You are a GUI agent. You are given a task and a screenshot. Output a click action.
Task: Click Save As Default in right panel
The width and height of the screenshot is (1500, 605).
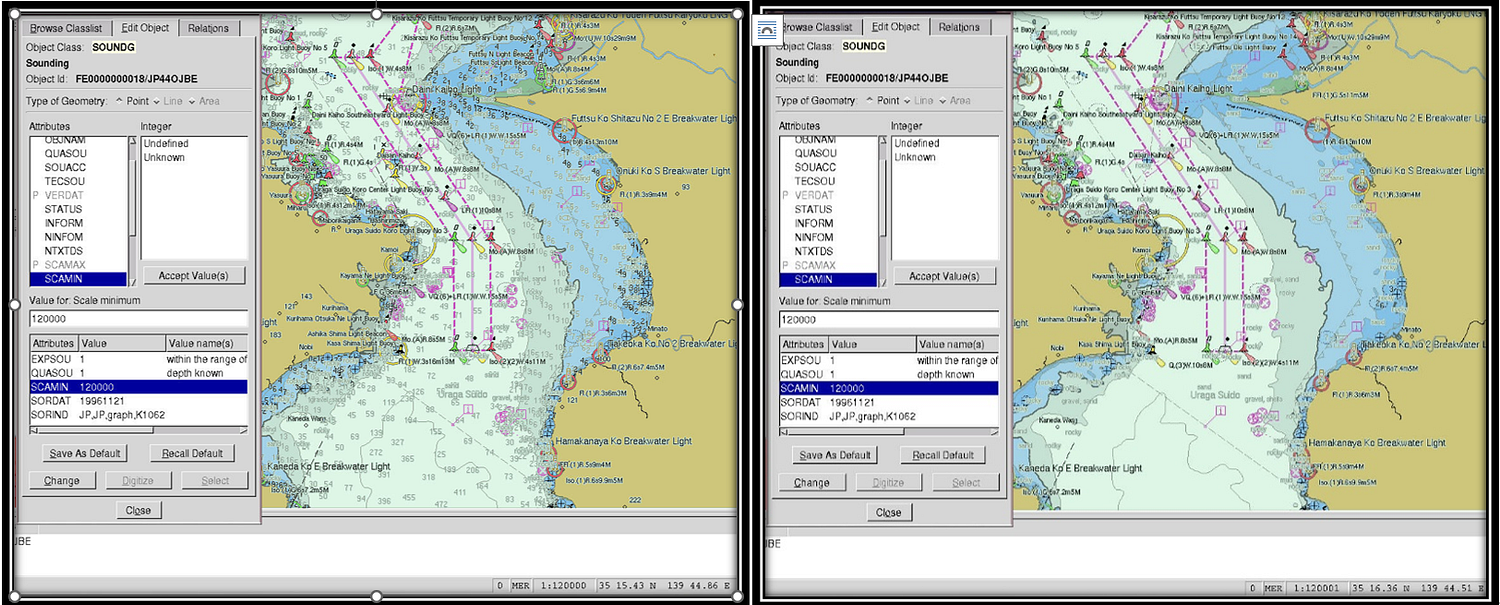[835, 455]
